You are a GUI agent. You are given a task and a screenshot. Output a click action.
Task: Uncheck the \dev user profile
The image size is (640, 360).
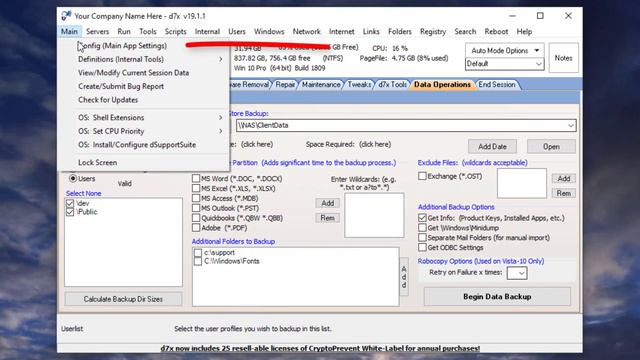tap(70, 203)
